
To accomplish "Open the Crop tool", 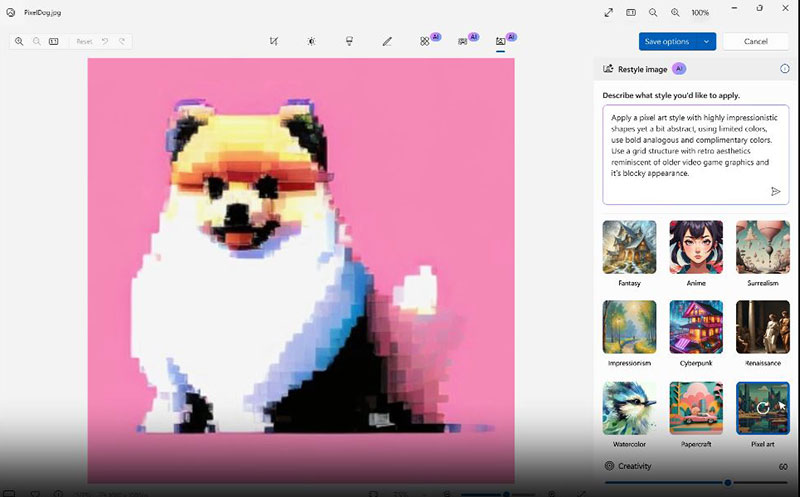I will (x=274, y=41).
